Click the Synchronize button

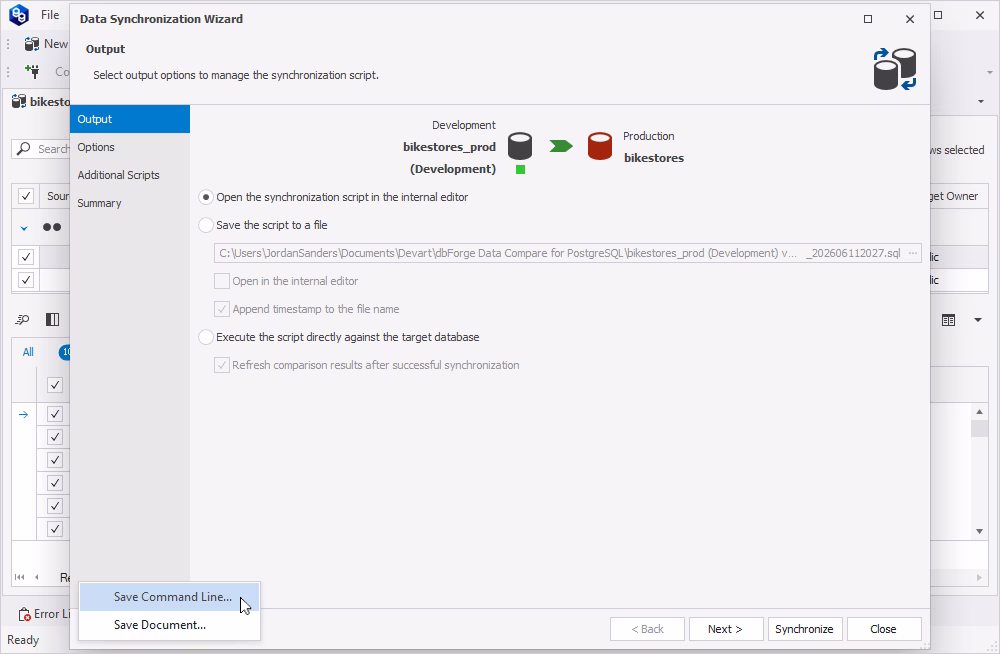(805, 629)
